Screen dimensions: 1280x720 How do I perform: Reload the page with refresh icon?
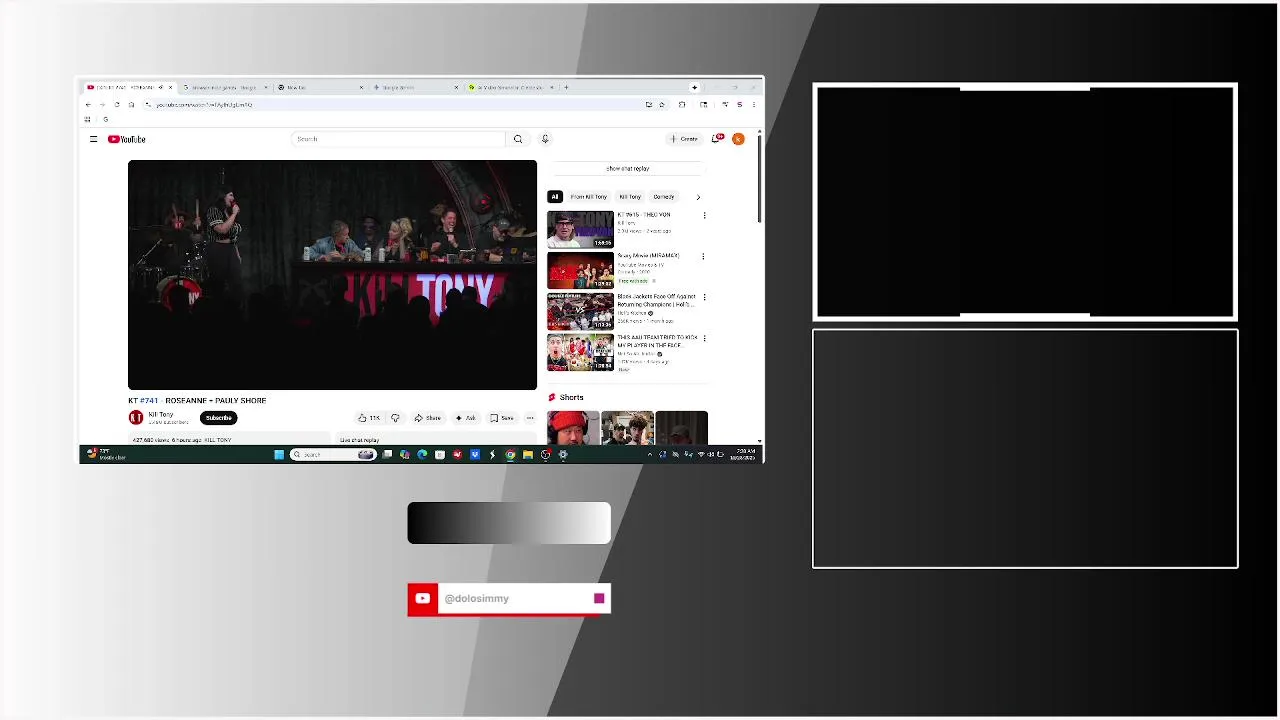tap(117, 105)
